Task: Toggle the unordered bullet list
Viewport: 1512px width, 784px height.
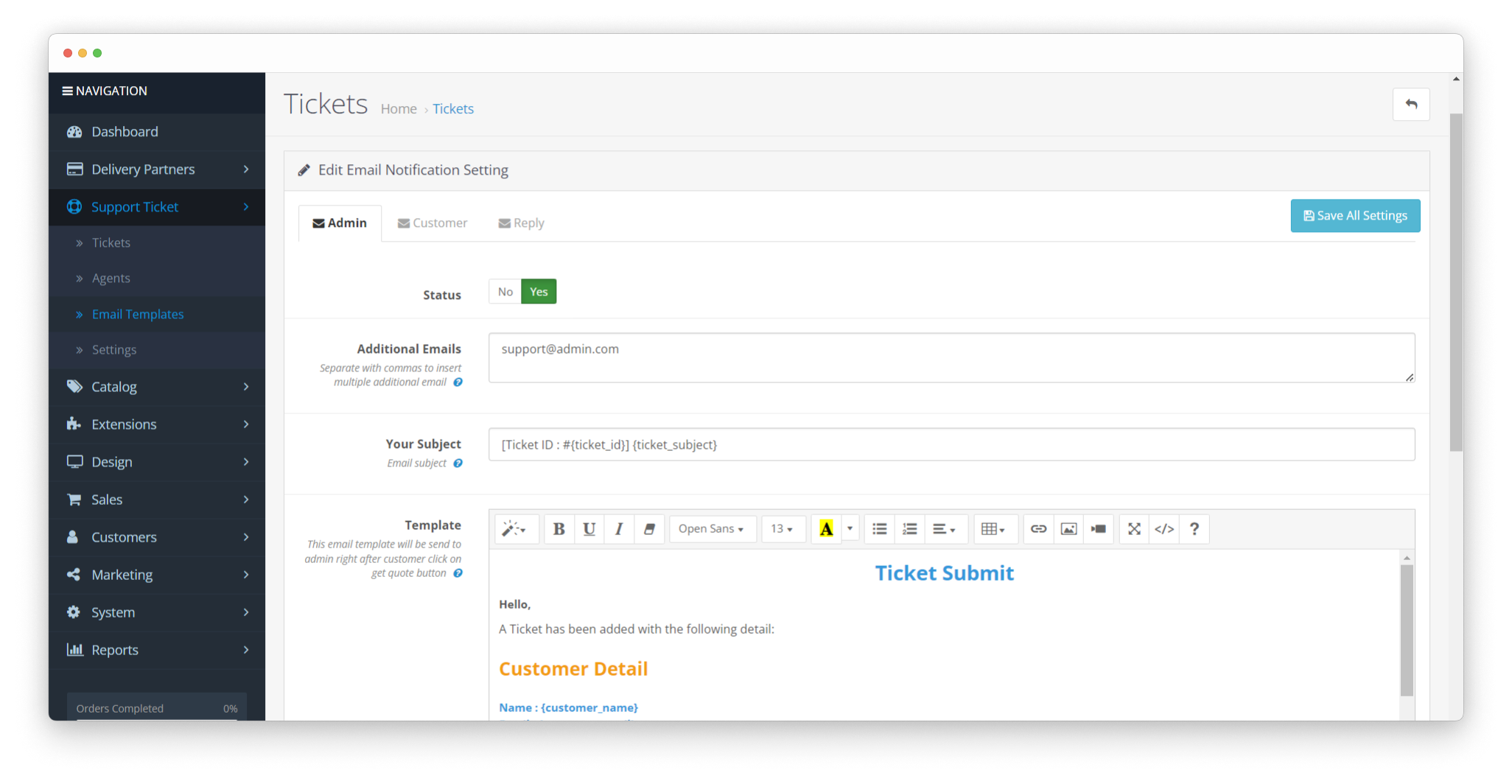Action: pos(879,529)
